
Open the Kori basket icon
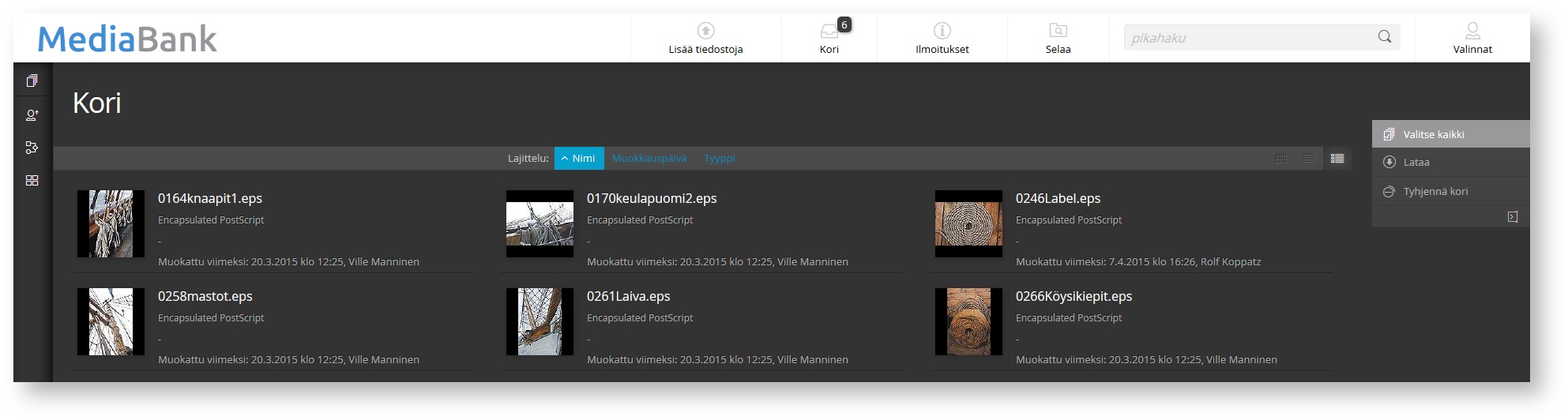[829, 32]
